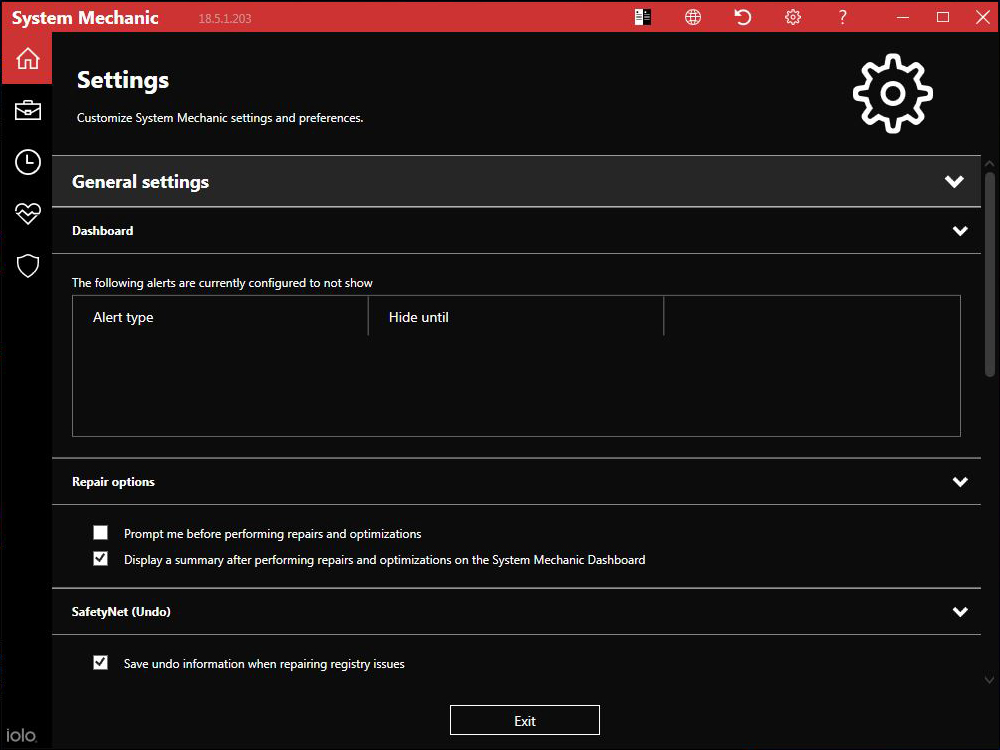Click the small gear icon in title bar
Image resolution: width=1000 pixels, height=750 pixels.
pos(793,17)
